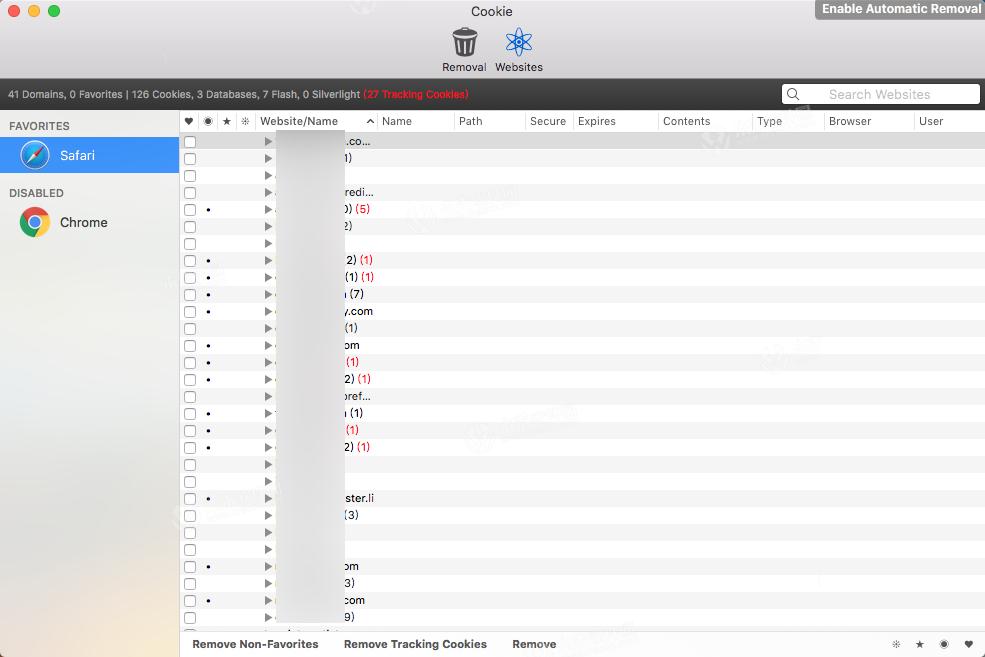Check the box for the row showing red (5)

pyautogui.click(x=190, y=210)
